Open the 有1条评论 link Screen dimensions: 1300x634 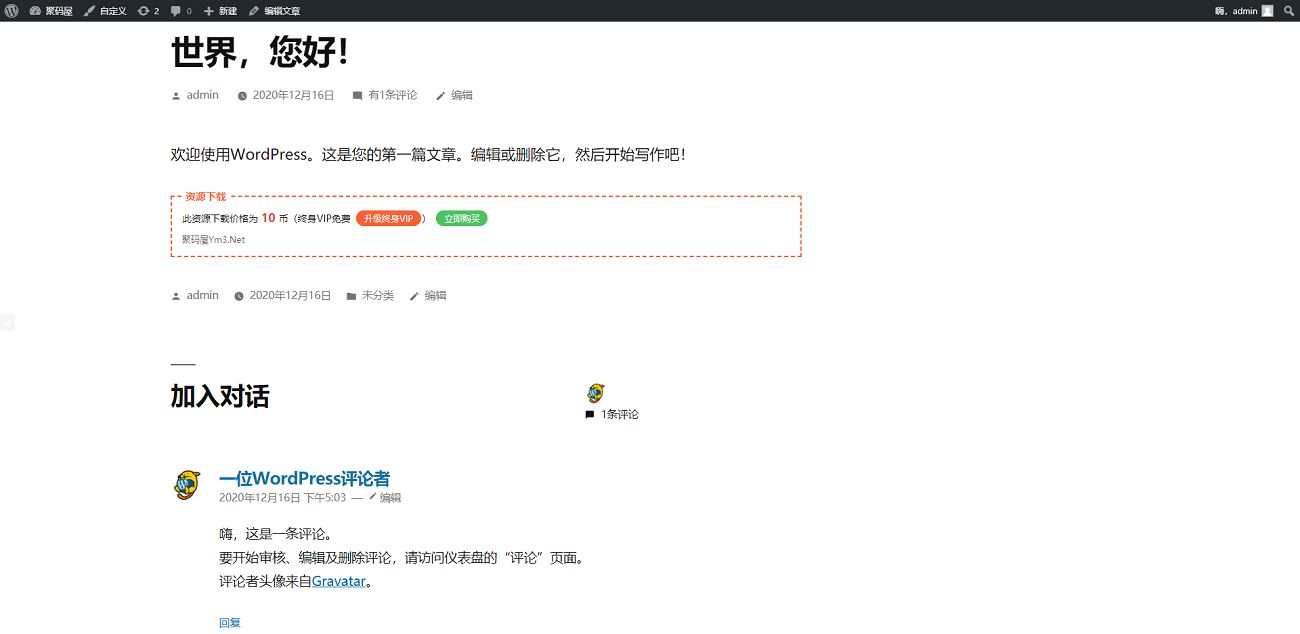point(393,96)
